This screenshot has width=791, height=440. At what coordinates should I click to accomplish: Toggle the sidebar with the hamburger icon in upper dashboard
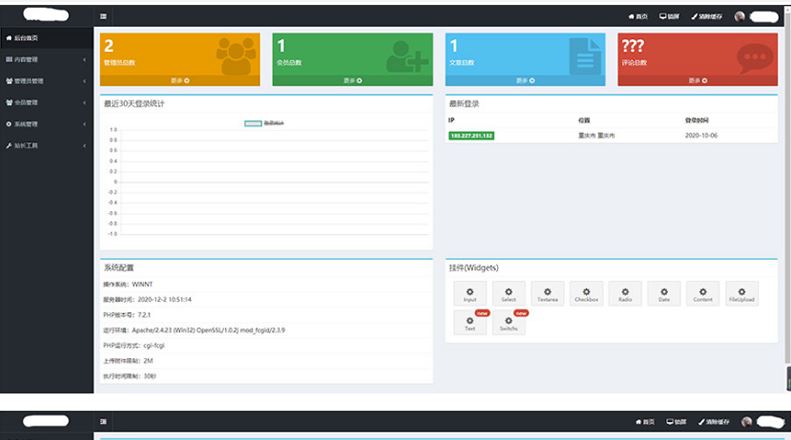[x=103, y=16]
